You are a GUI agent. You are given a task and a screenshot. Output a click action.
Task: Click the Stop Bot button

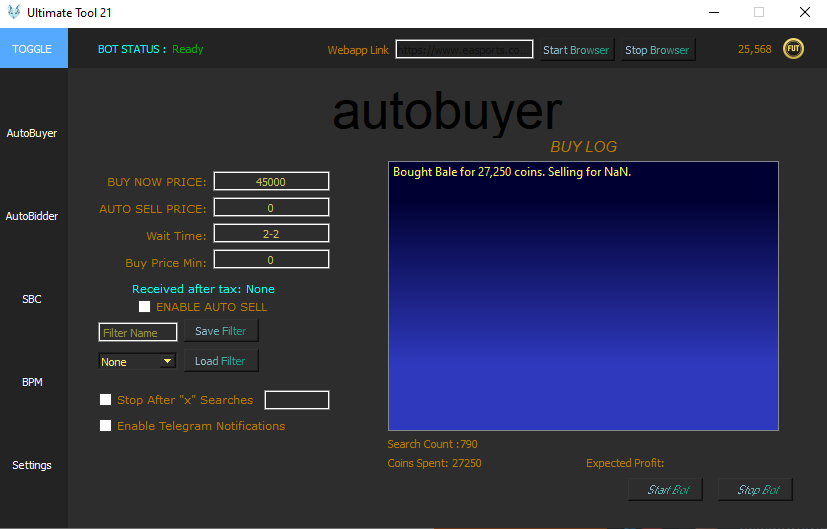[755, 489]
